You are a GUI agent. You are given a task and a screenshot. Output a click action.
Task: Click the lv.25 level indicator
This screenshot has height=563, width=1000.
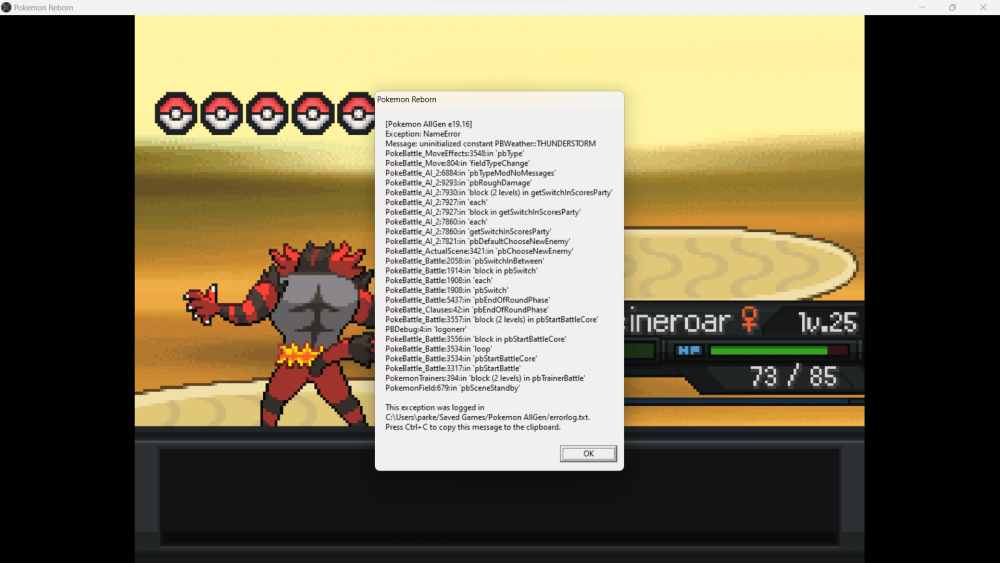click(827, 322)
